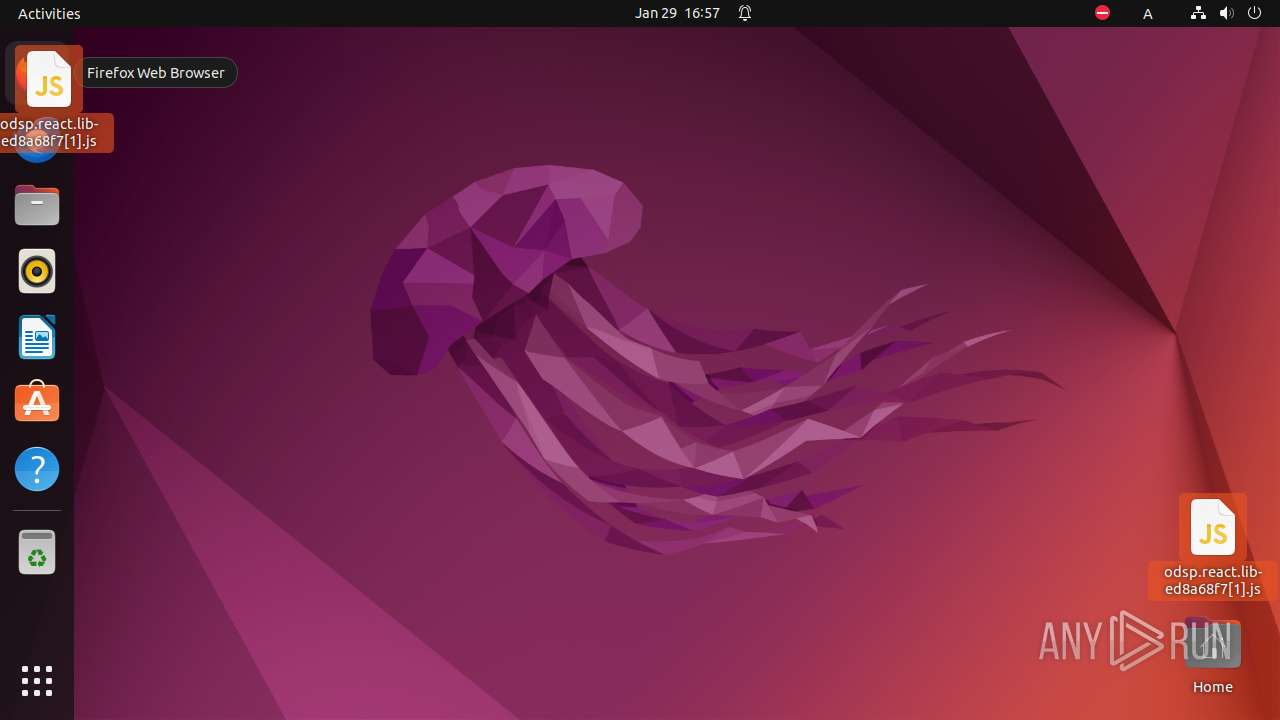Open the clock and calendar menu
The width and height of the screenshot is (1280, 720).
(677, 13)
